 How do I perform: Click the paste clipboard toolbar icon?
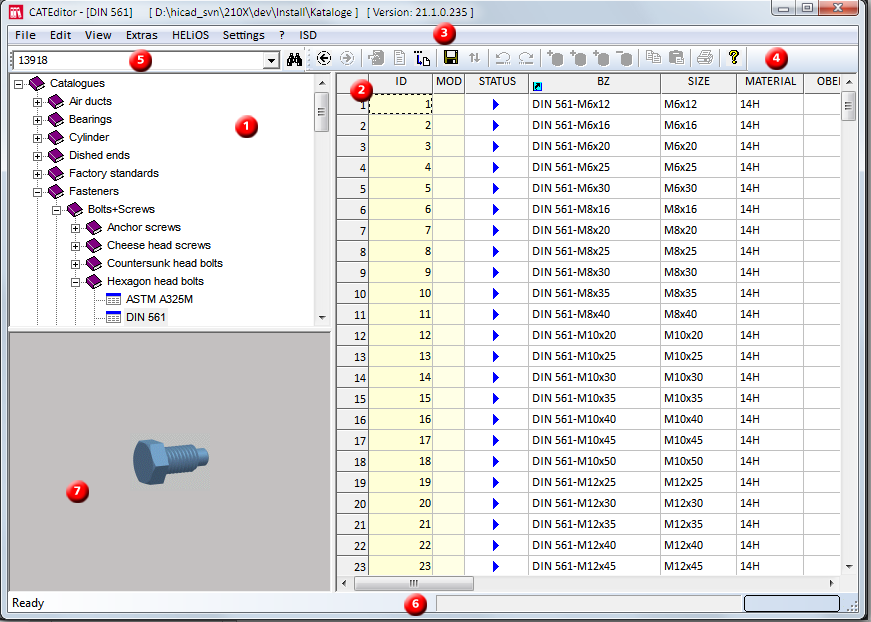[x=676, y=59]
